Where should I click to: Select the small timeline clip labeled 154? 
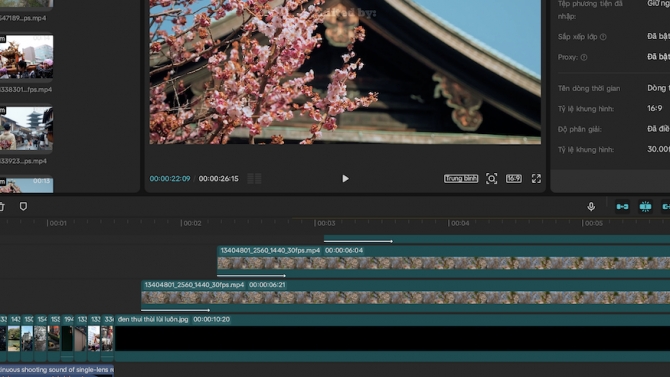coord(41,338)
